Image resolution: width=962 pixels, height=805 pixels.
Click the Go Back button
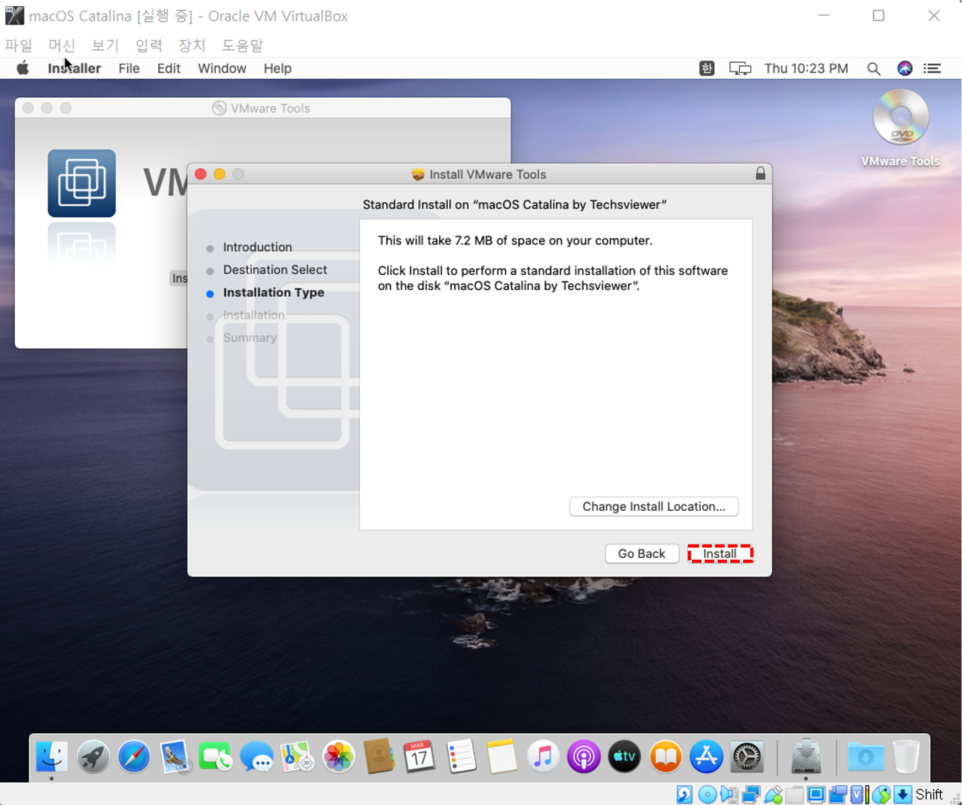641,553
